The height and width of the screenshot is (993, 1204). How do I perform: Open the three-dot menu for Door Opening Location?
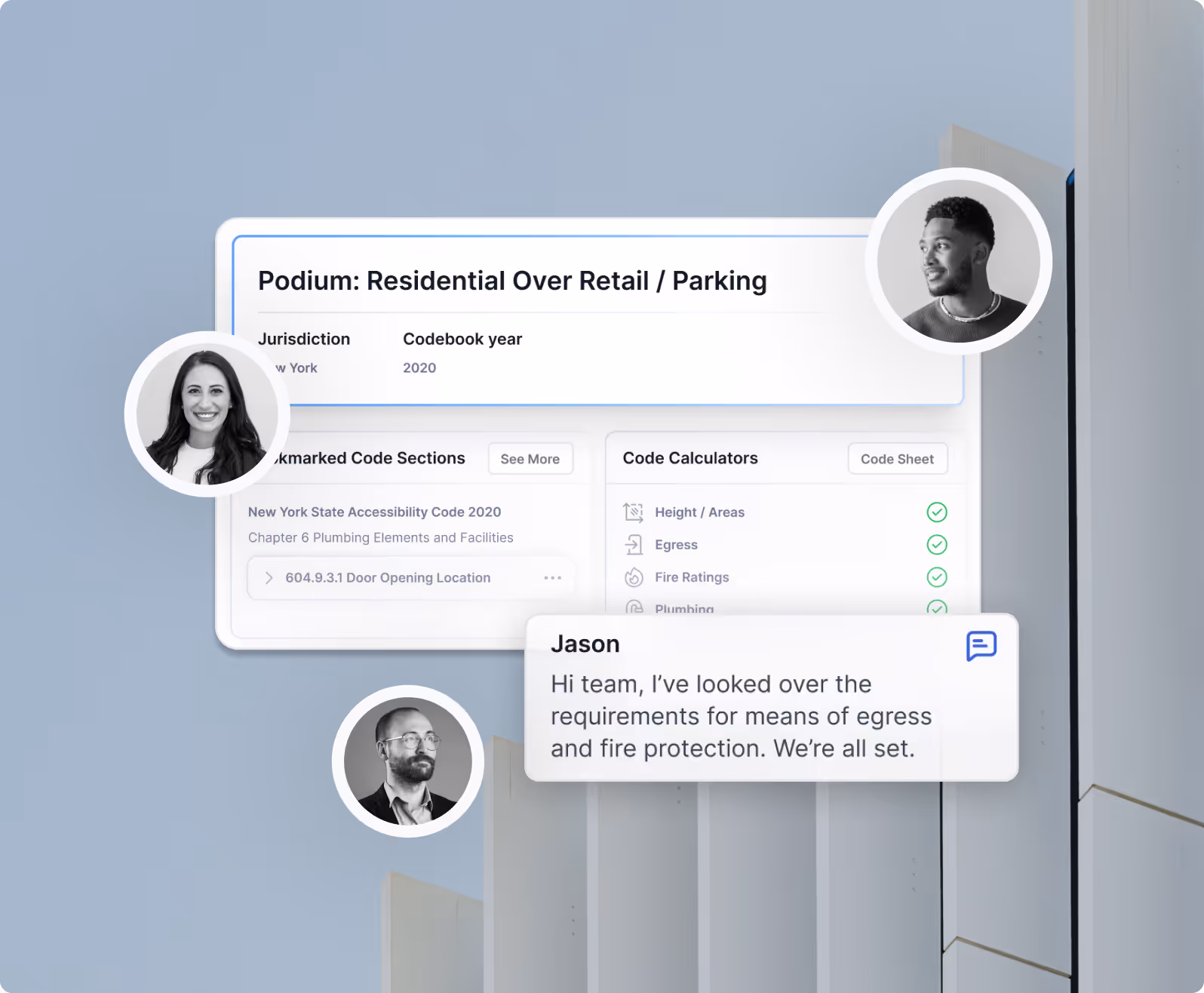[552, 578]
